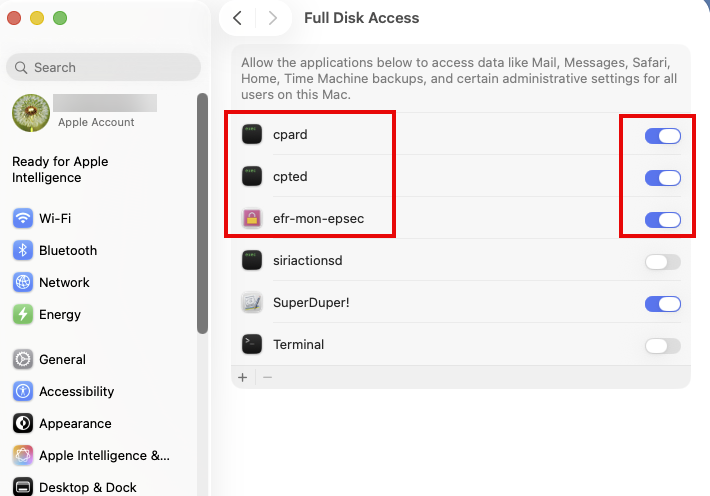Open the Apple Account label
Screen dimensions: 710x496
point(96,122)
